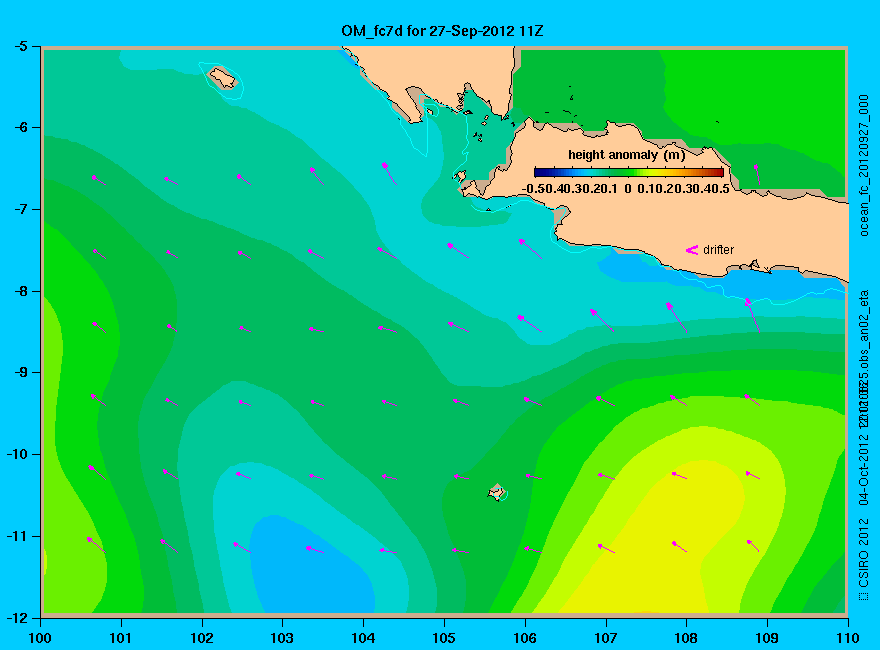Viewport: 880px width, 650px height.
Task: Click the longitude tick label '100'
Action: tap(40, 638)
